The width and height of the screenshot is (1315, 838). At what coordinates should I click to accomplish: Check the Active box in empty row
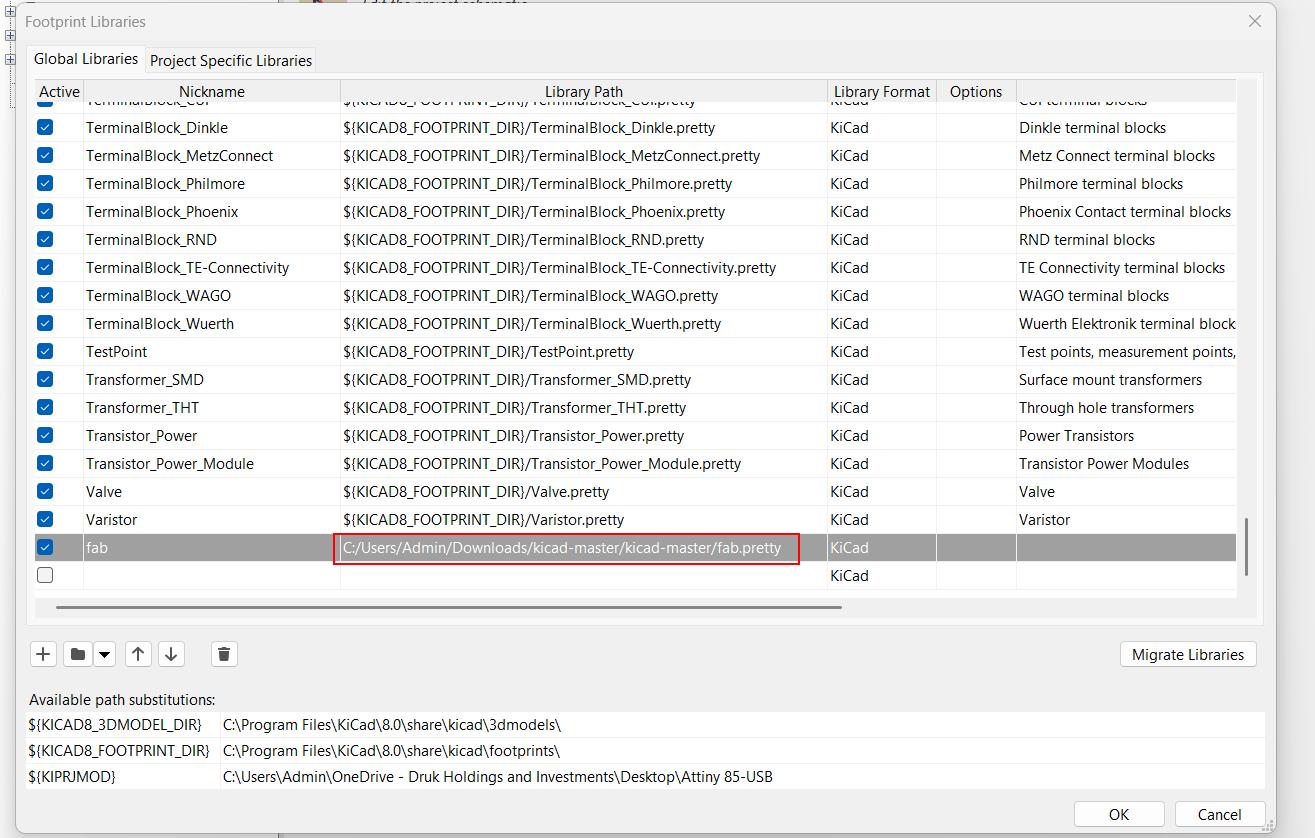coord(45,575)
